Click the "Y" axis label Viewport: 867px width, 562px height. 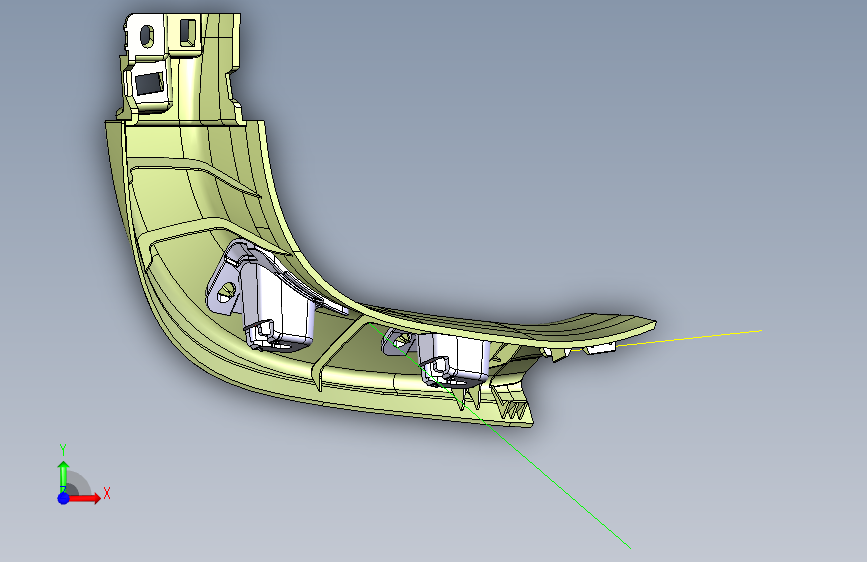coord(63,450)
